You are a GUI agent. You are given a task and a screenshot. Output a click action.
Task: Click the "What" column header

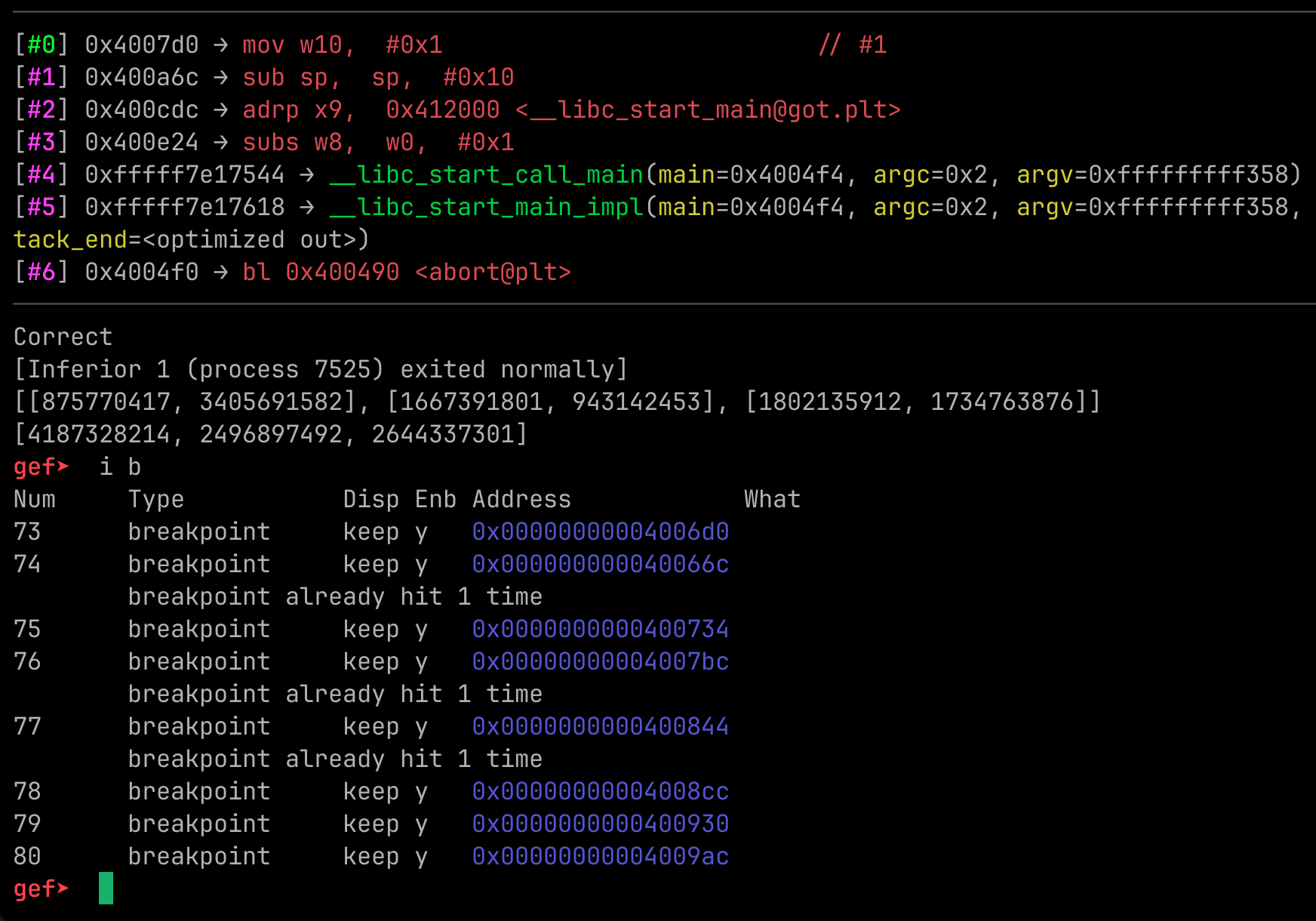(x=772, y=499)
